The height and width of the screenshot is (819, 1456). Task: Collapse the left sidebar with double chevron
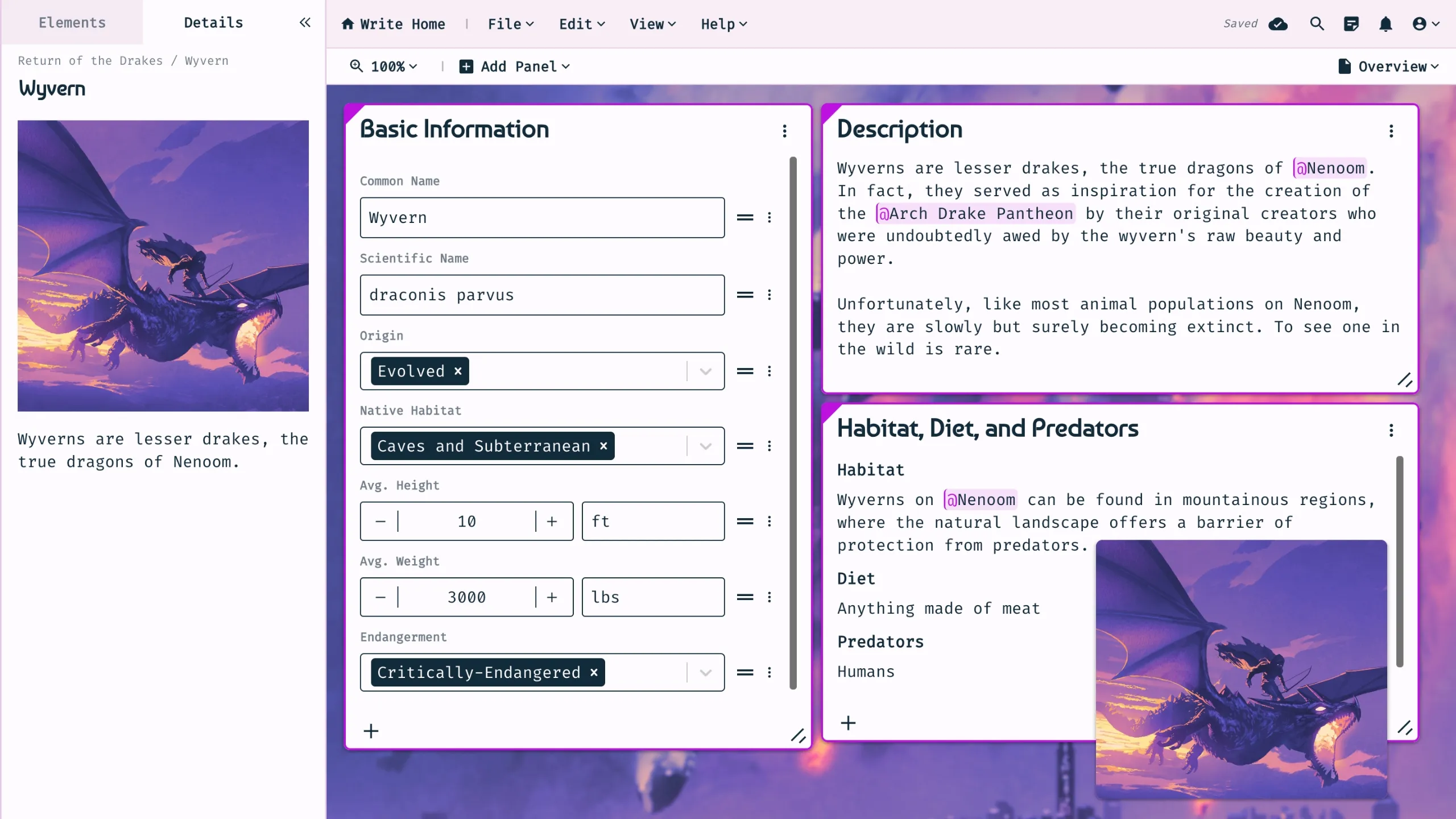pos(305,23)
